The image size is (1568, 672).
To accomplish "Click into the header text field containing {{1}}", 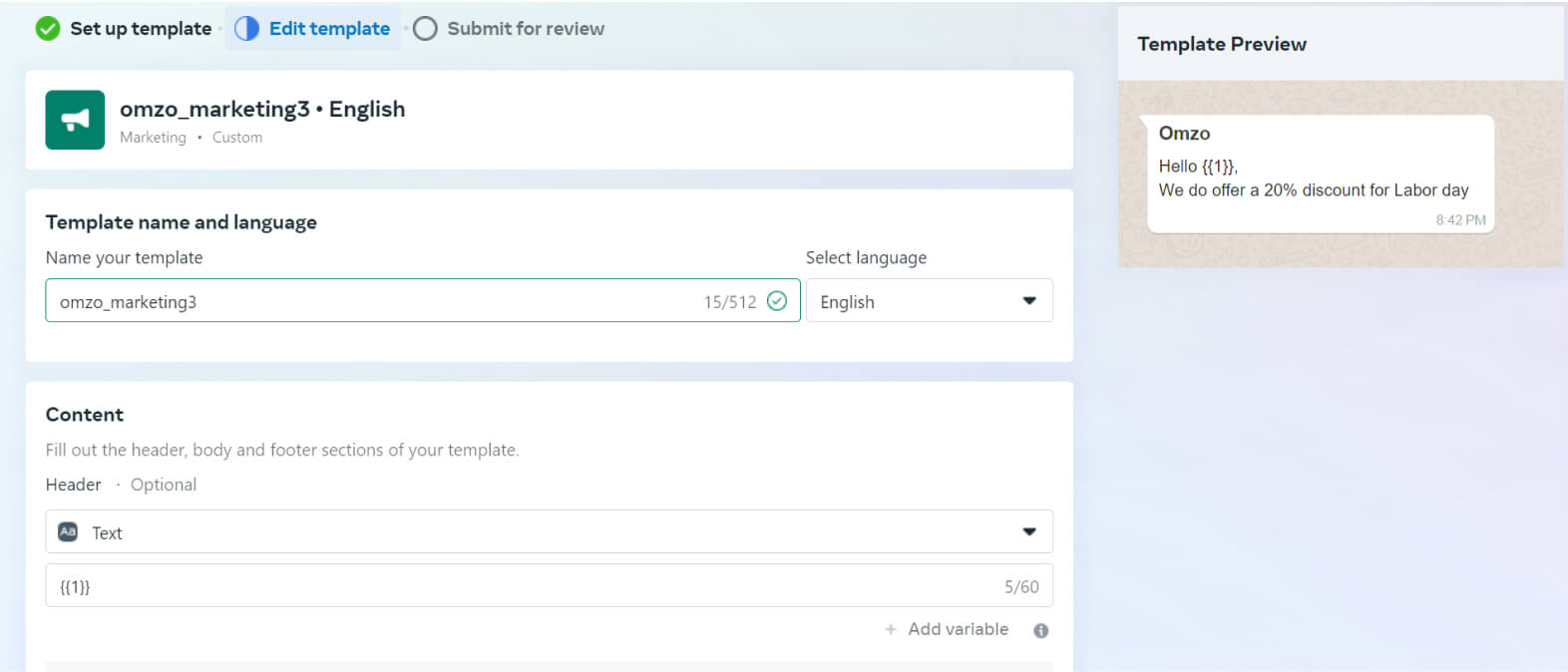I will click(499, 586).
